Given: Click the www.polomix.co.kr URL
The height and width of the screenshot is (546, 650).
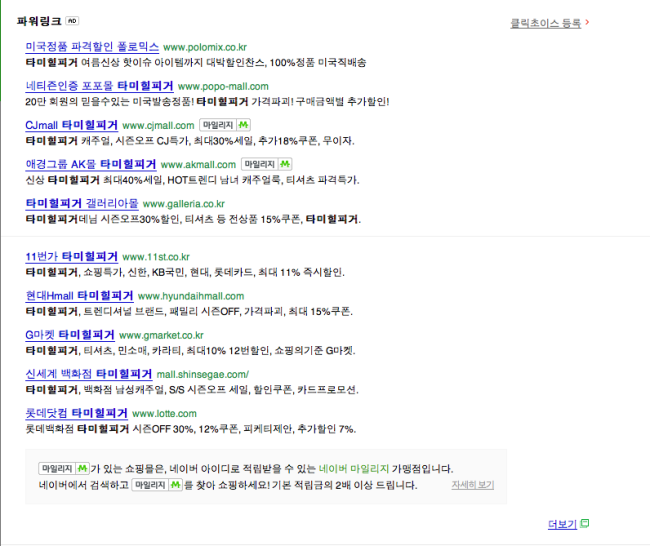Looking at the screenshot, I should [205, 47].
